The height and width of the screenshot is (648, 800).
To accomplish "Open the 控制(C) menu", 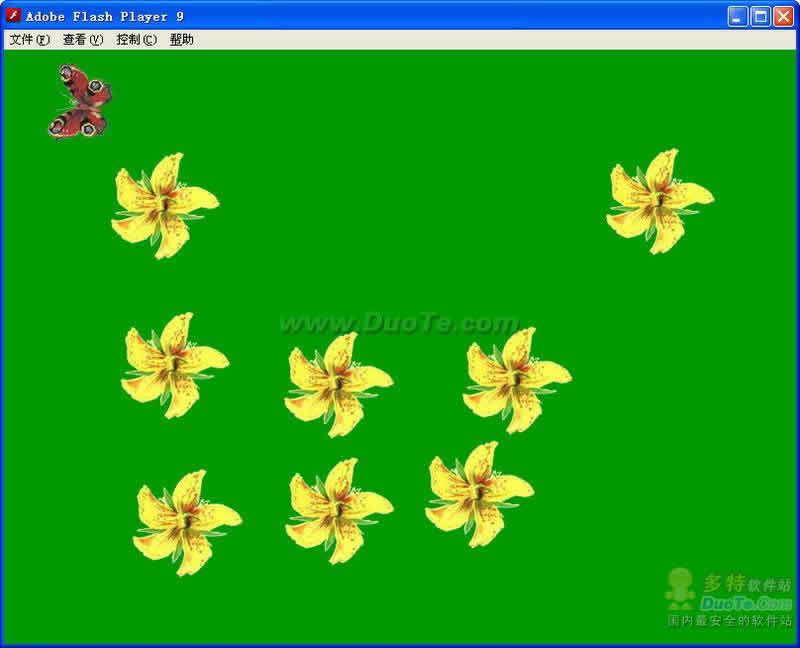I will pos(136,39).
